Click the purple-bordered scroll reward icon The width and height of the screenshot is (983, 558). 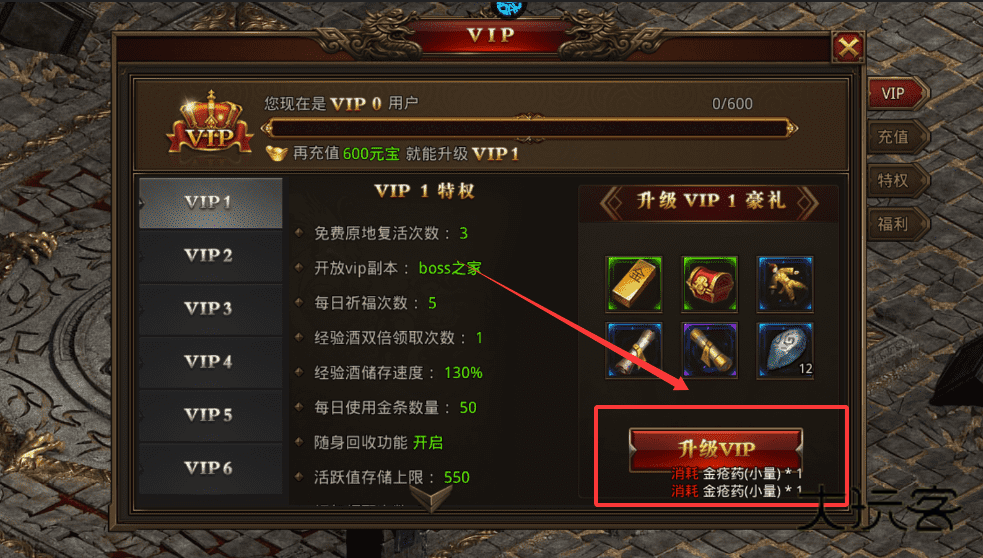click(710, 350)
